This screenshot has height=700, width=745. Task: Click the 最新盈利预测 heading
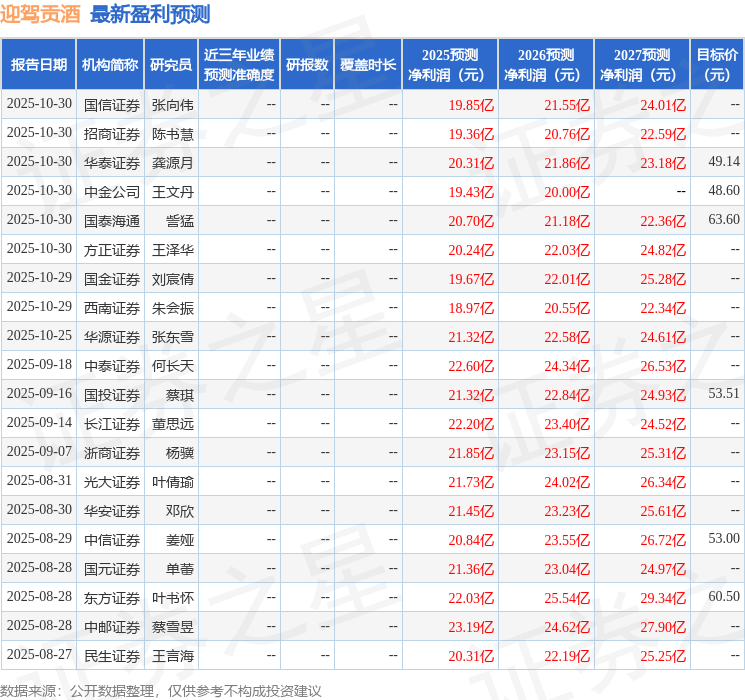pos(150,14)
